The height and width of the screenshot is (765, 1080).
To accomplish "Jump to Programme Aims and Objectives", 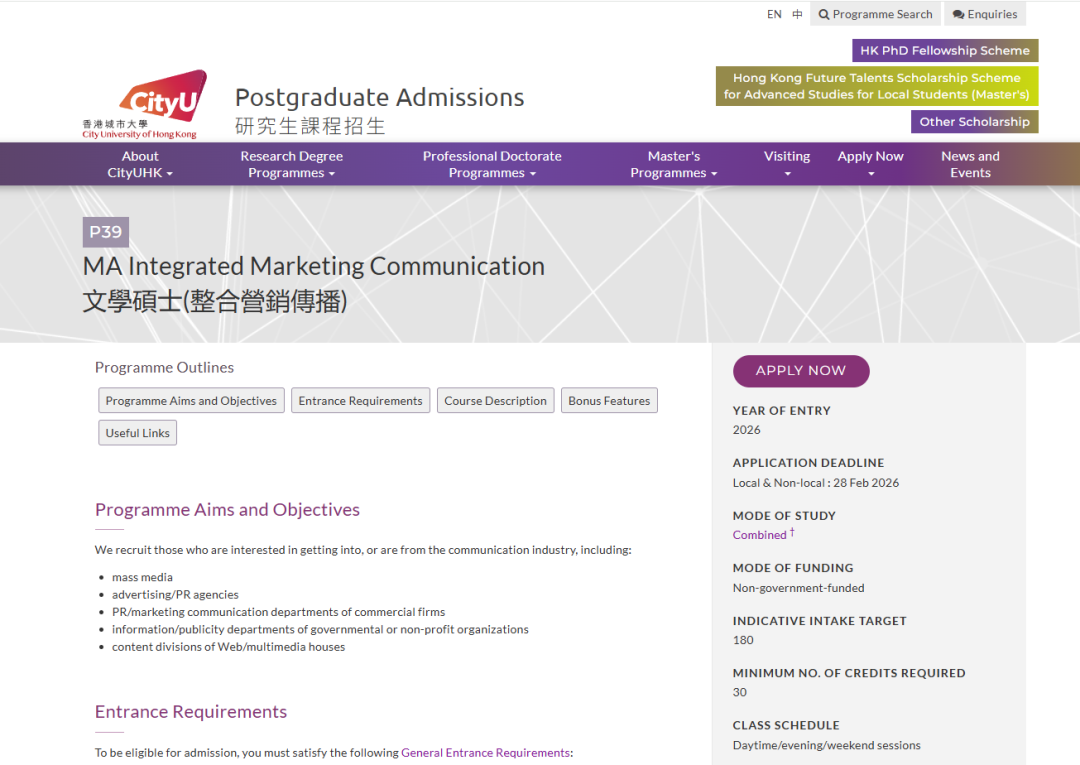I will click(191, 401).
